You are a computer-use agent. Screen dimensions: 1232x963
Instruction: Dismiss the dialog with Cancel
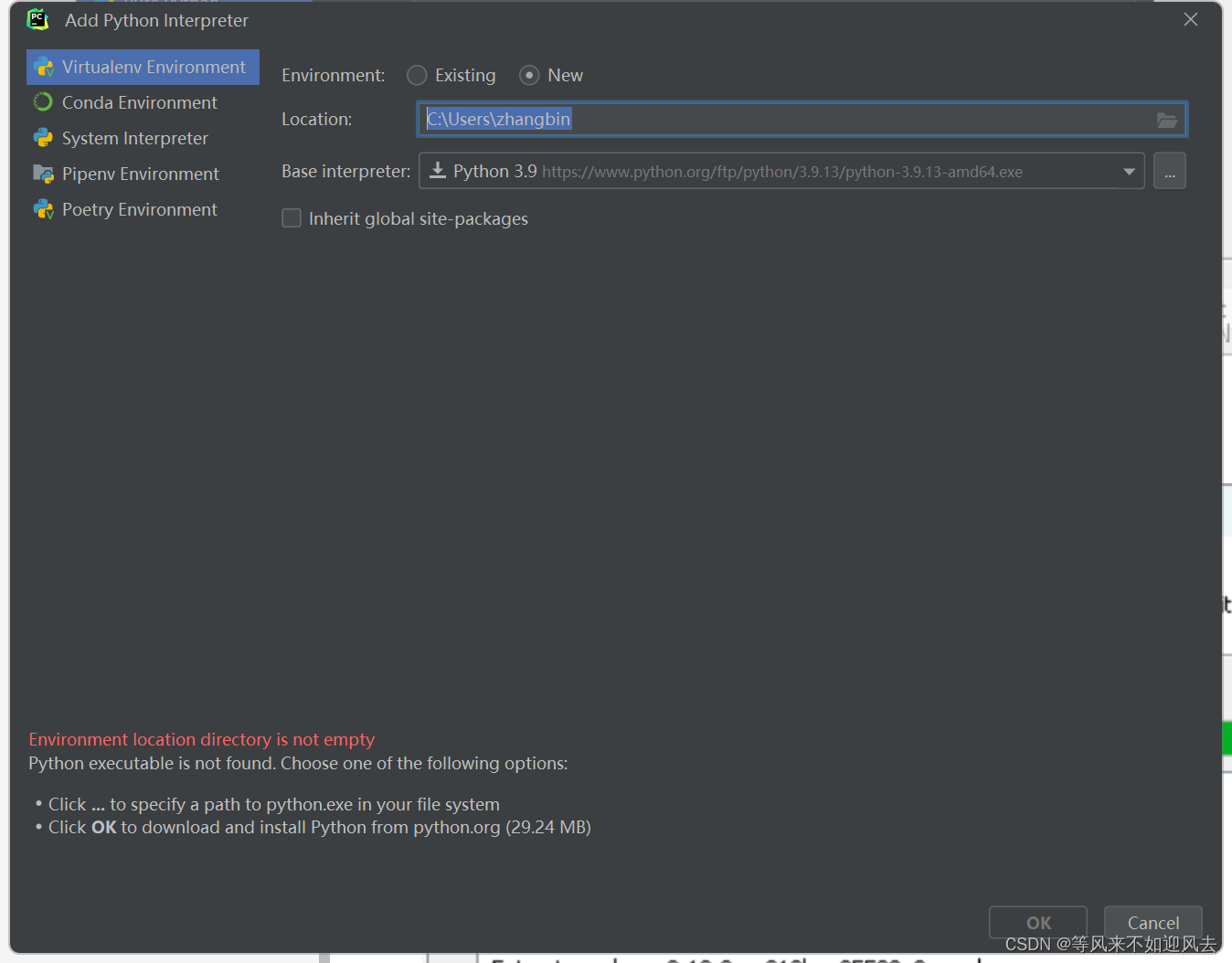tap(1153, 923)
